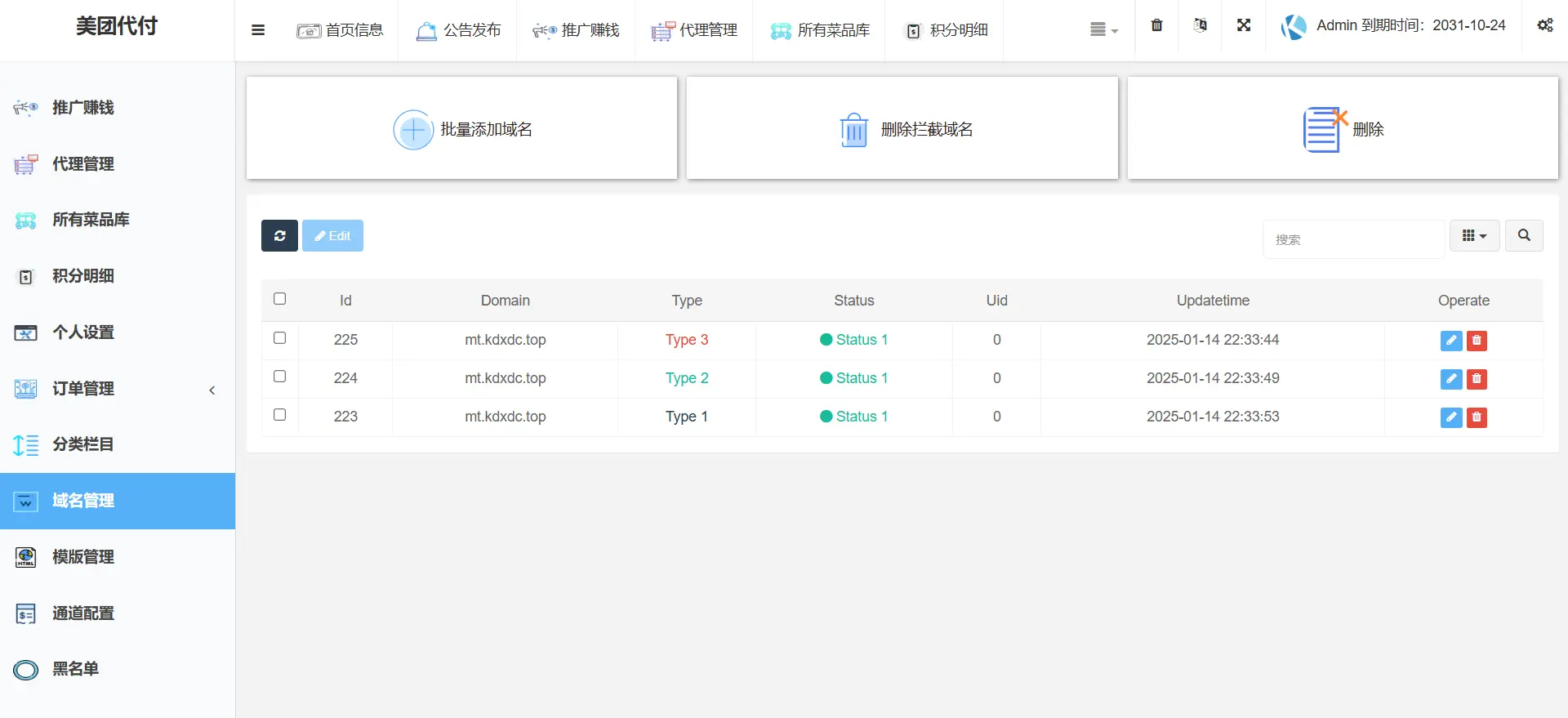Open the 公告发布 top tab
Viewport: 1568px width, 718px height.
[x=458, y=30]
